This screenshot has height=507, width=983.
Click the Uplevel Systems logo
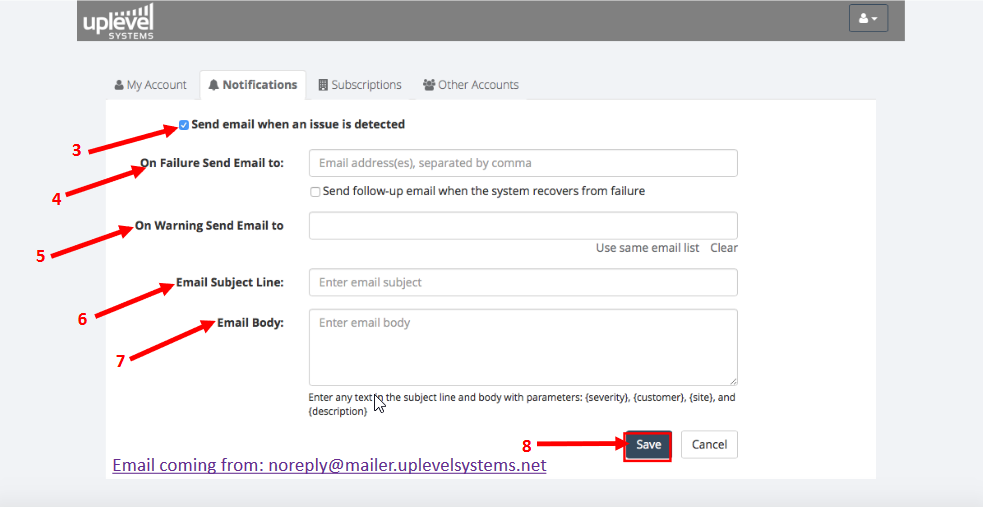(x=118, y=21)
